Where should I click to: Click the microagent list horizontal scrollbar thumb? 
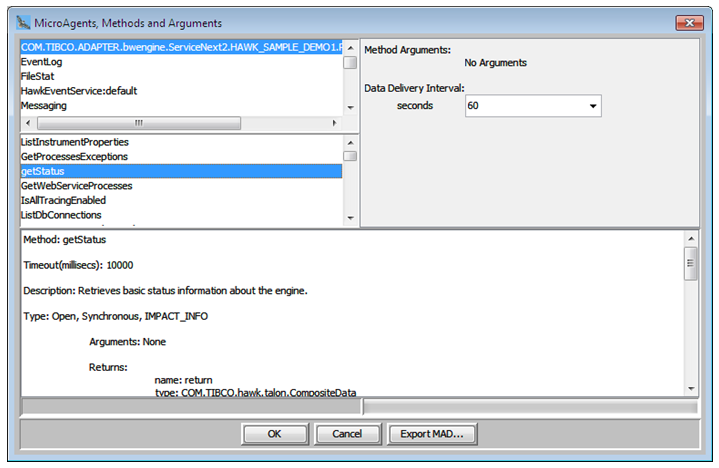[x=138, y=123]
